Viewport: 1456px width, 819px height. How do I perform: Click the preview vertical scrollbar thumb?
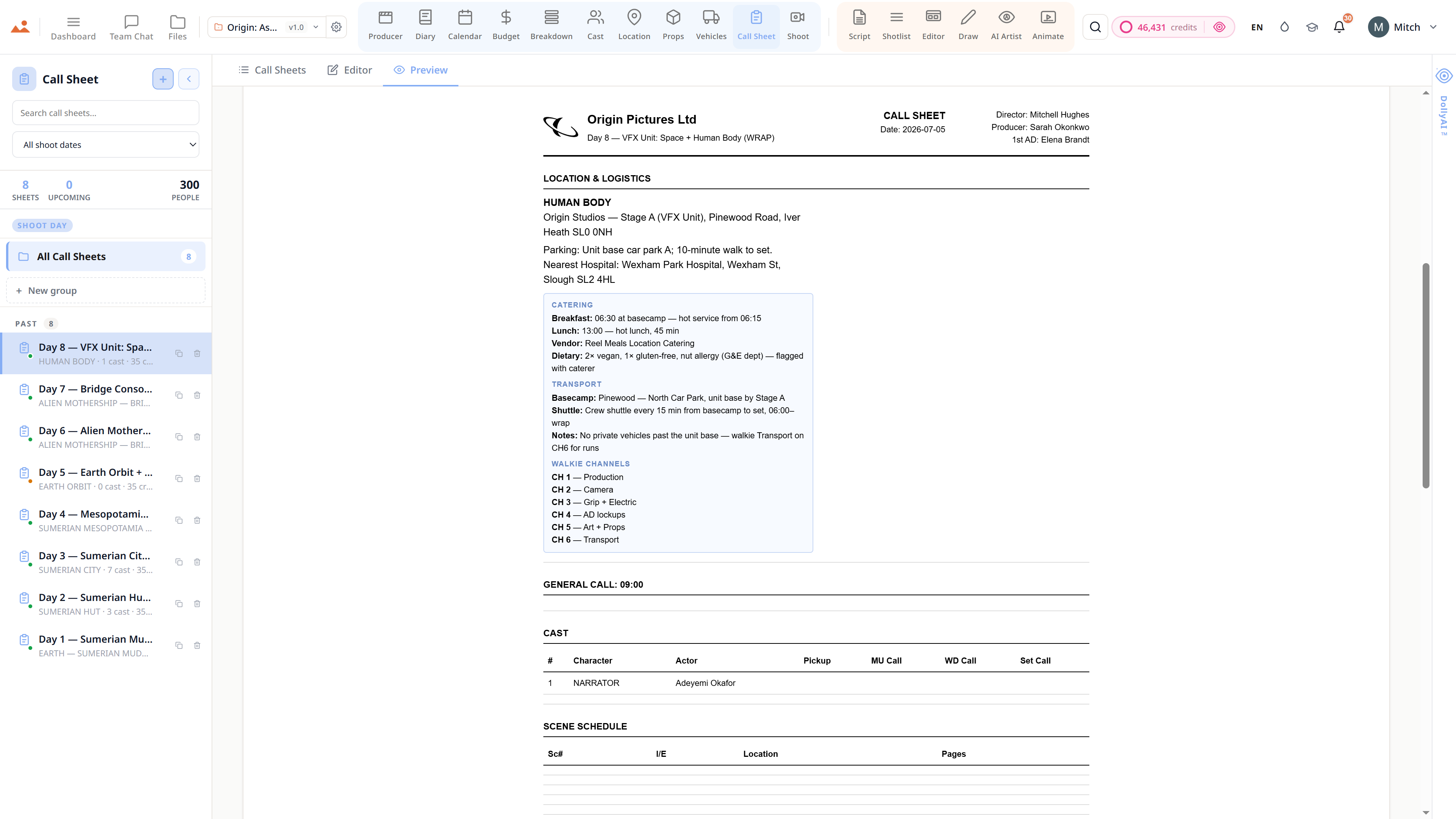(1426, 375)
